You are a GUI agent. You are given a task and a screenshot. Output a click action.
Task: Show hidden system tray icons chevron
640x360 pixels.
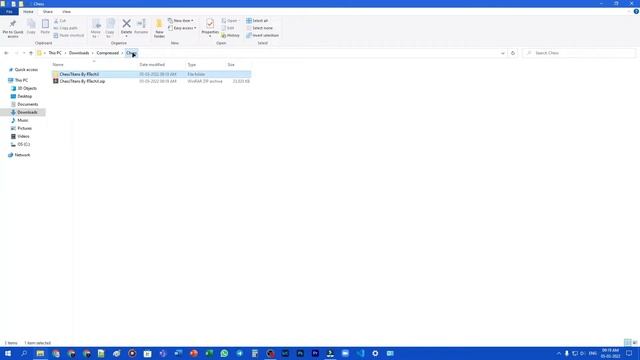tap(558, 353)
